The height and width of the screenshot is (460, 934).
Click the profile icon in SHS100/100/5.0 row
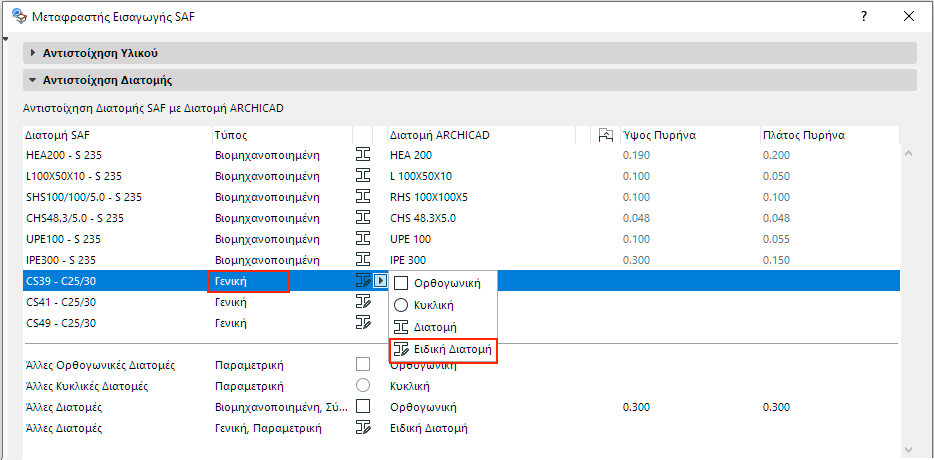click(x=363, y=197)
